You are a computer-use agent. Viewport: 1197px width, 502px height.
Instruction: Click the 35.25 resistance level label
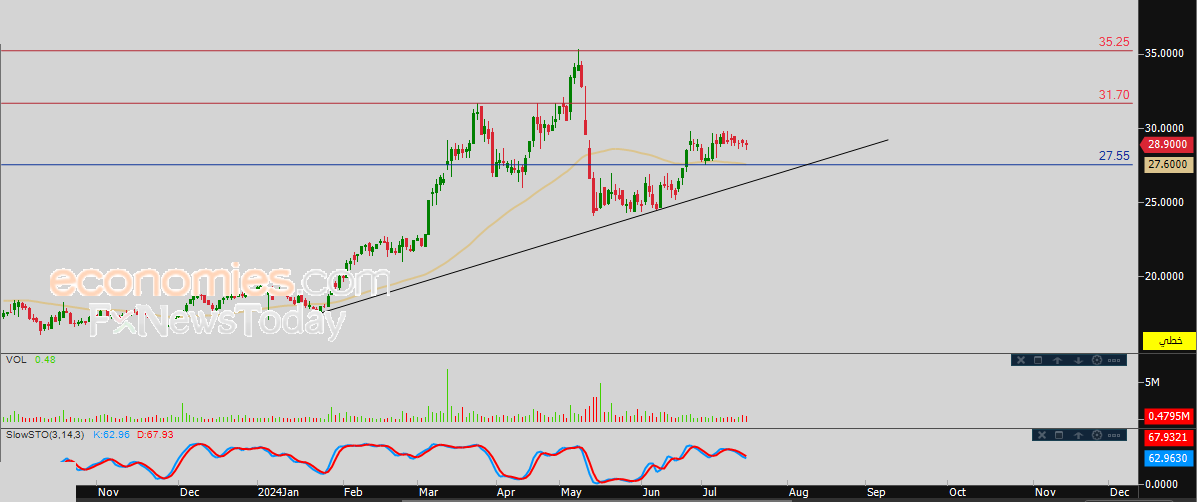point(1114,42)
